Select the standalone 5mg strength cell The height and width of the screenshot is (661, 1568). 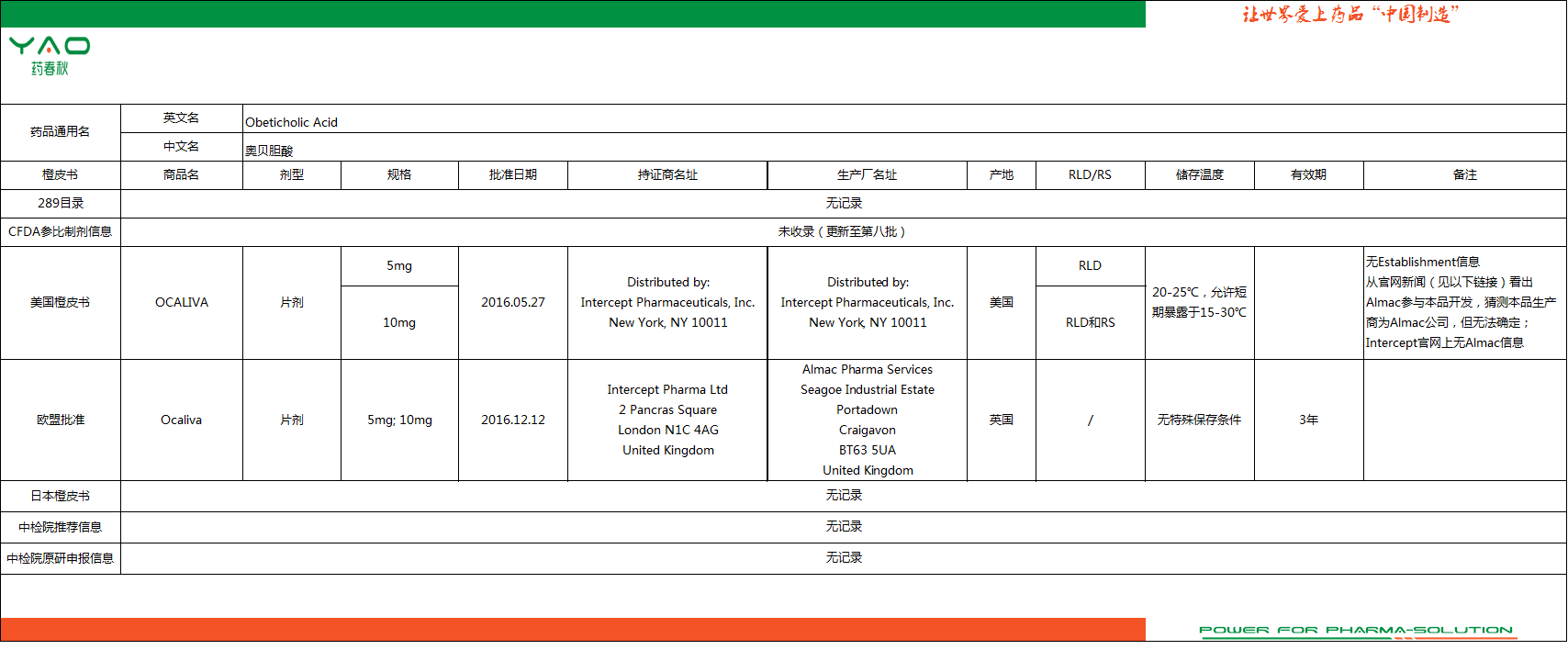tap(399, 266)
